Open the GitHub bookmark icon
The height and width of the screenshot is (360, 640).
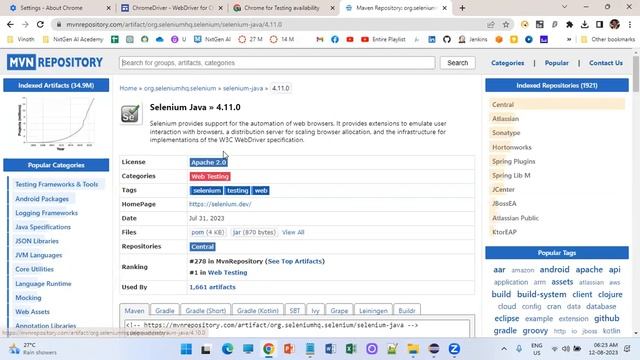(x=447, y=40)
